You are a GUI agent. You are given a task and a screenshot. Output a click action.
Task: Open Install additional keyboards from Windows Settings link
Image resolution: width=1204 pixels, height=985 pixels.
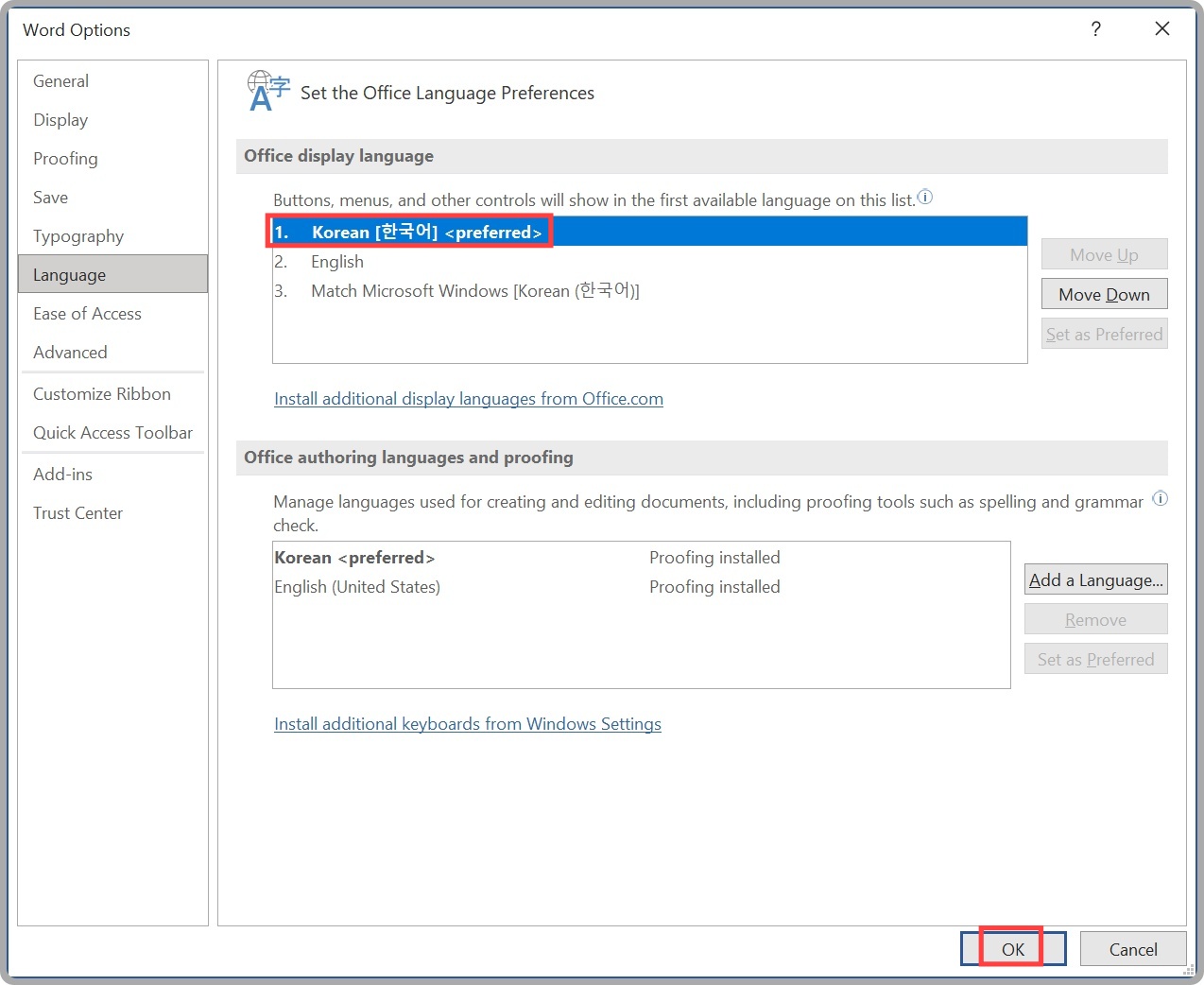pyautogui.click(x=468, y=724)
